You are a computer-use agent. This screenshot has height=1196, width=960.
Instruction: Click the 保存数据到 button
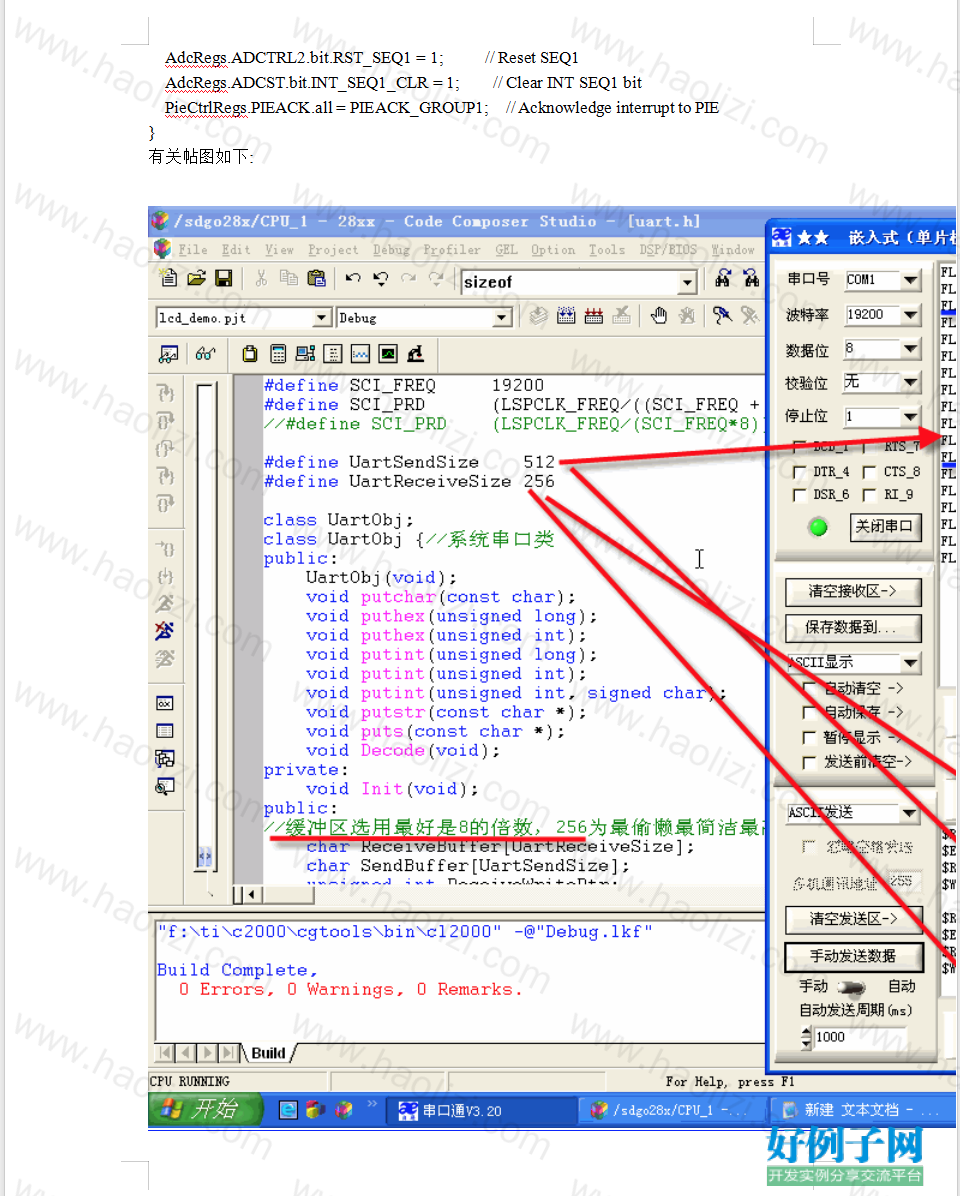coord(852,627)
